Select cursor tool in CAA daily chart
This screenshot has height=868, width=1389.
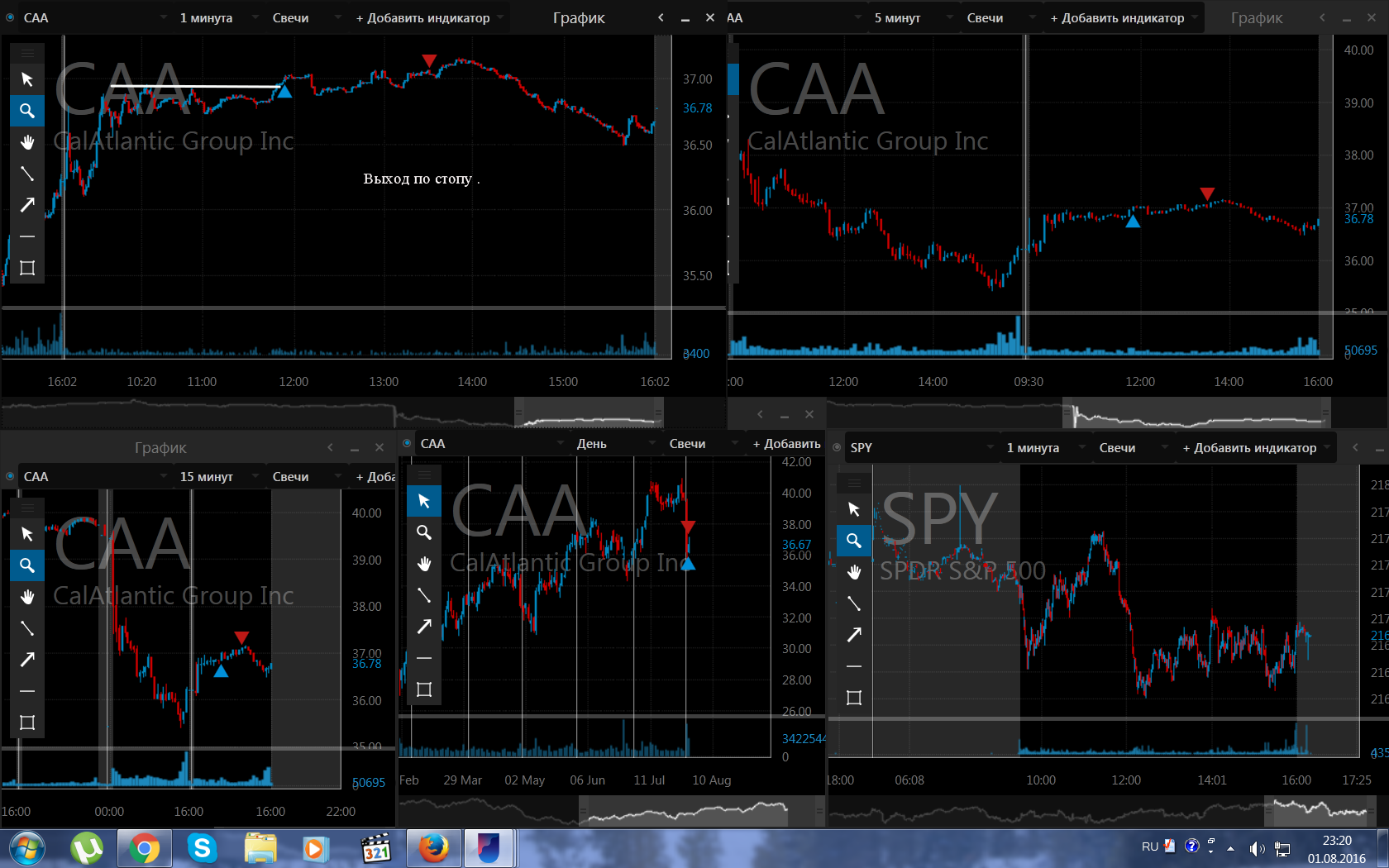pyautogui.click(x=424, y=501)
